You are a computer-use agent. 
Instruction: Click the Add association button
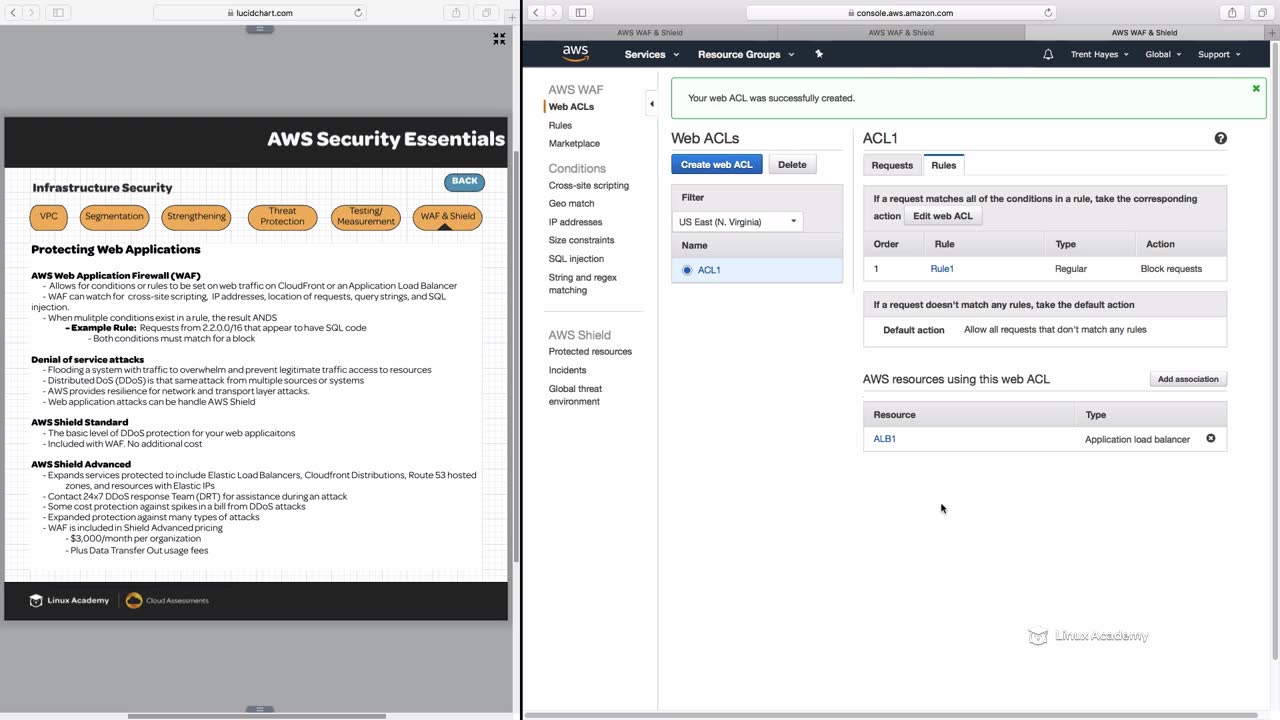pos(1188,379)
